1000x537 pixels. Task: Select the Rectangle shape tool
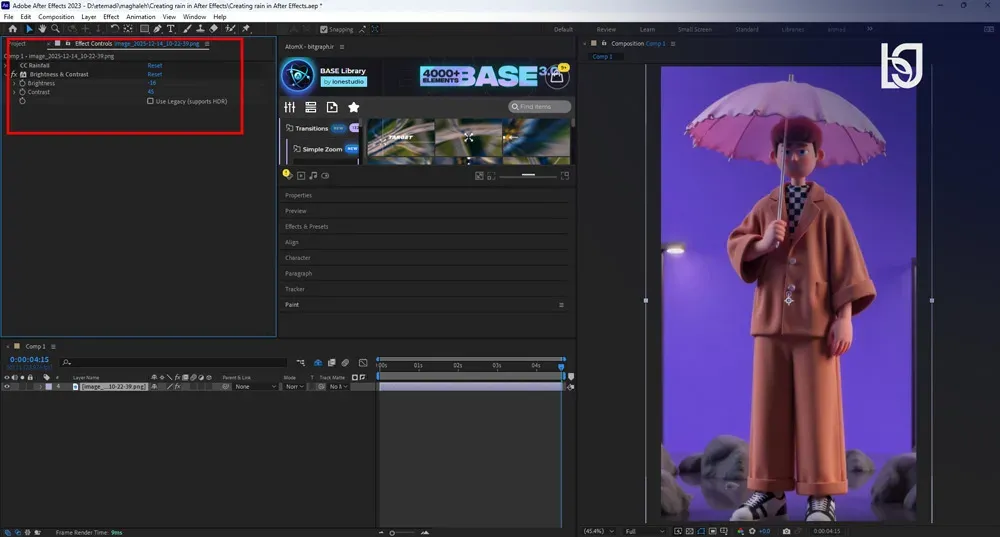click(145, 29)
